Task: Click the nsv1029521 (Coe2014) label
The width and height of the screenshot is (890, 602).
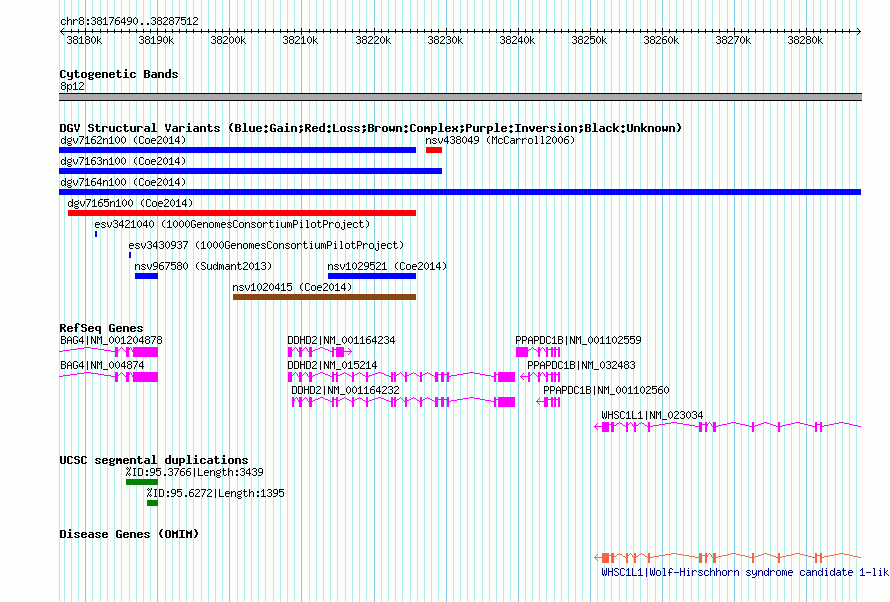Action: 387,266
